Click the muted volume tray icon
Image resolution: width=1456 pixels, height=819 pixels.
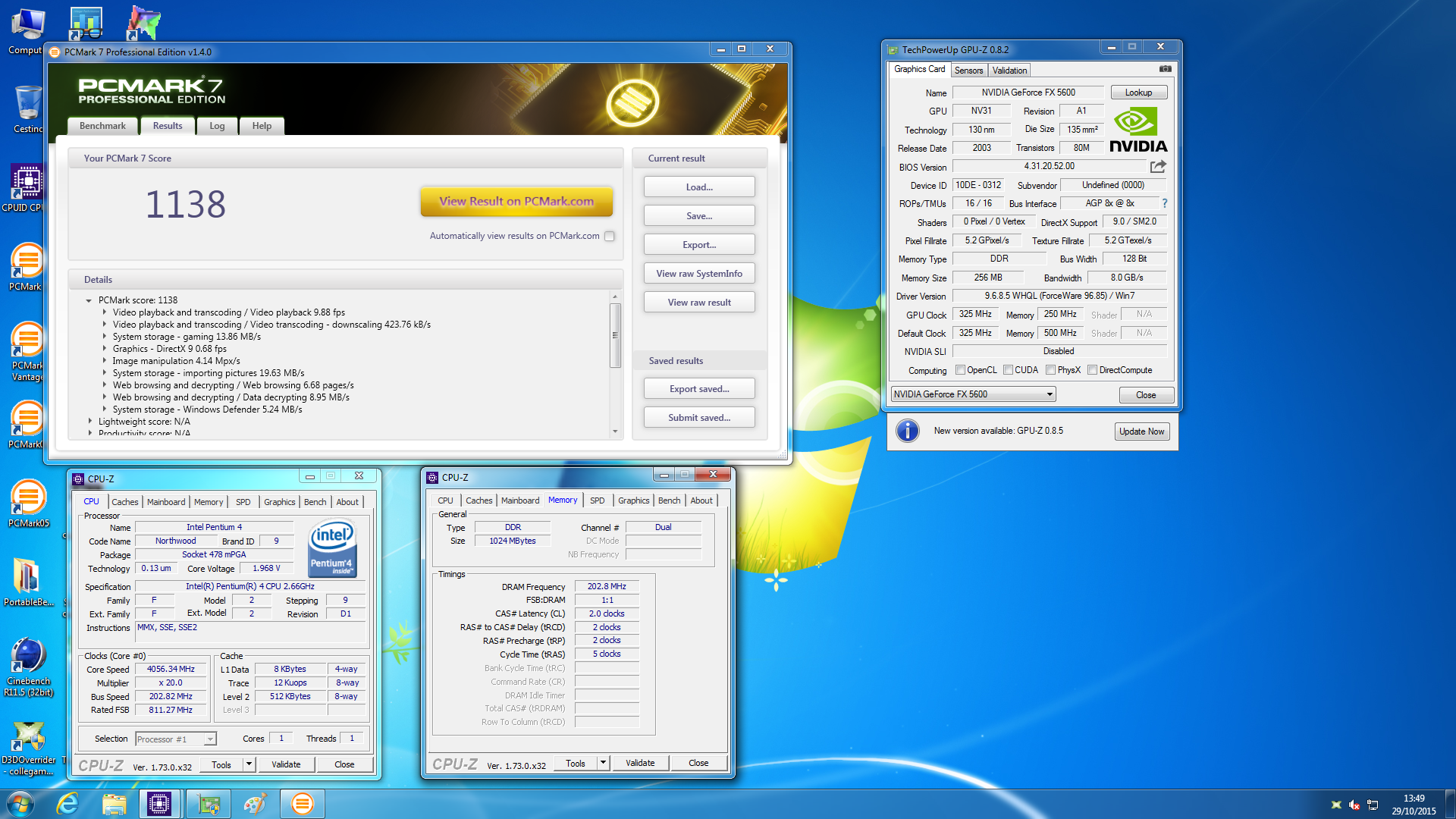[1354, 805]
